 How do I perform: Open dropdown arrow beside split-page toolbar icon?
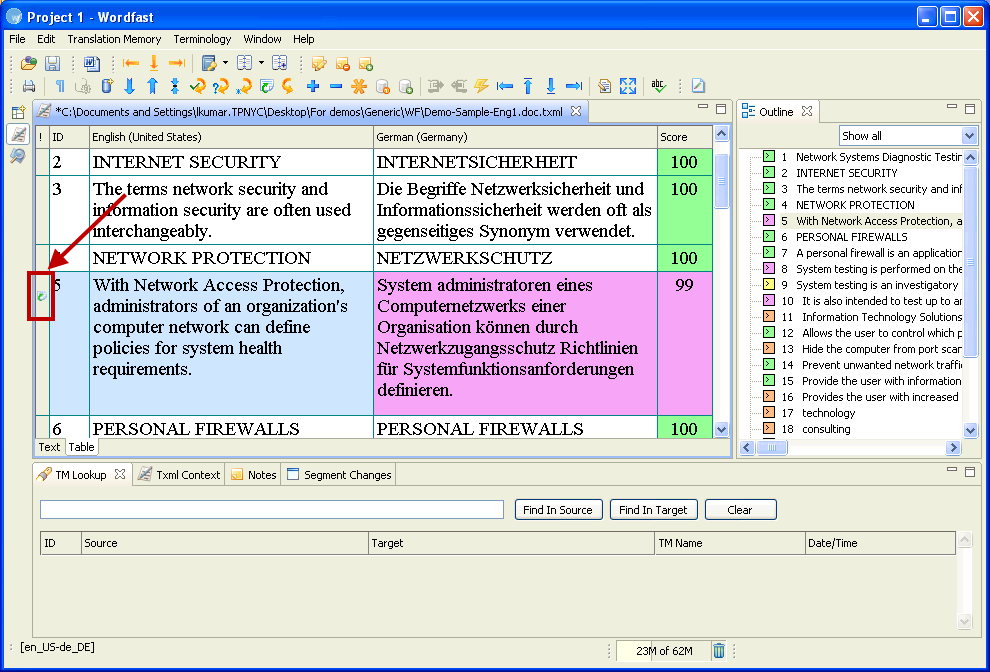click(x=261, y=63)
